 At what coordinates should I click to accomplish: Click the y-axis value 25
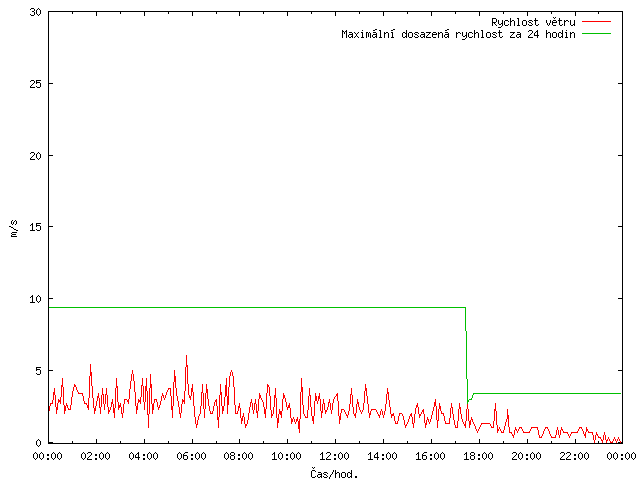[36, 84]
